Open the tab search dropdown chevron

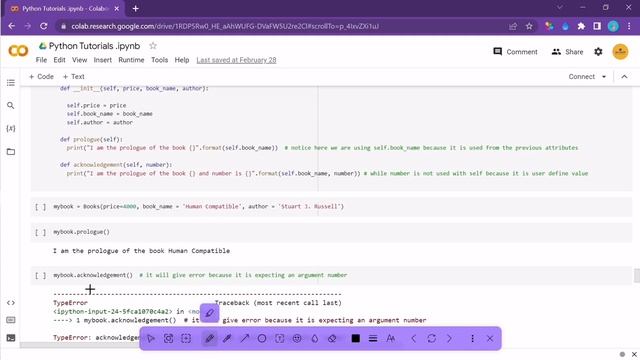coord(560,7)
